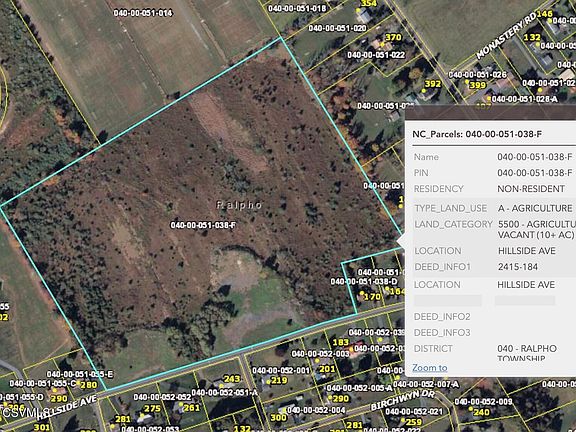Click the popup title NC_Parcels header
576x432 pixels.
[477, 134]
